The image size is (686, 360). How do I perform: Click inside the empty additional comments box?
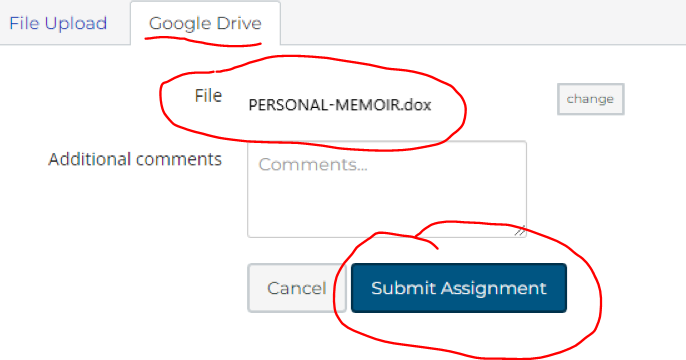(387, 189)
